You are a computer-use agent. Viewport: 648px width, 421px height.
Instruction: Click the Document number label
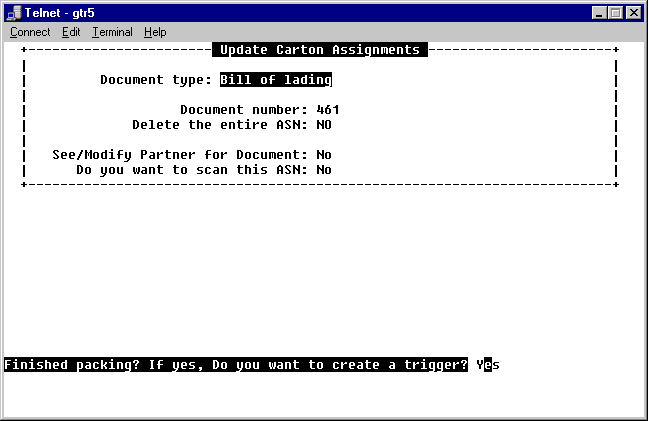point(243,110)
